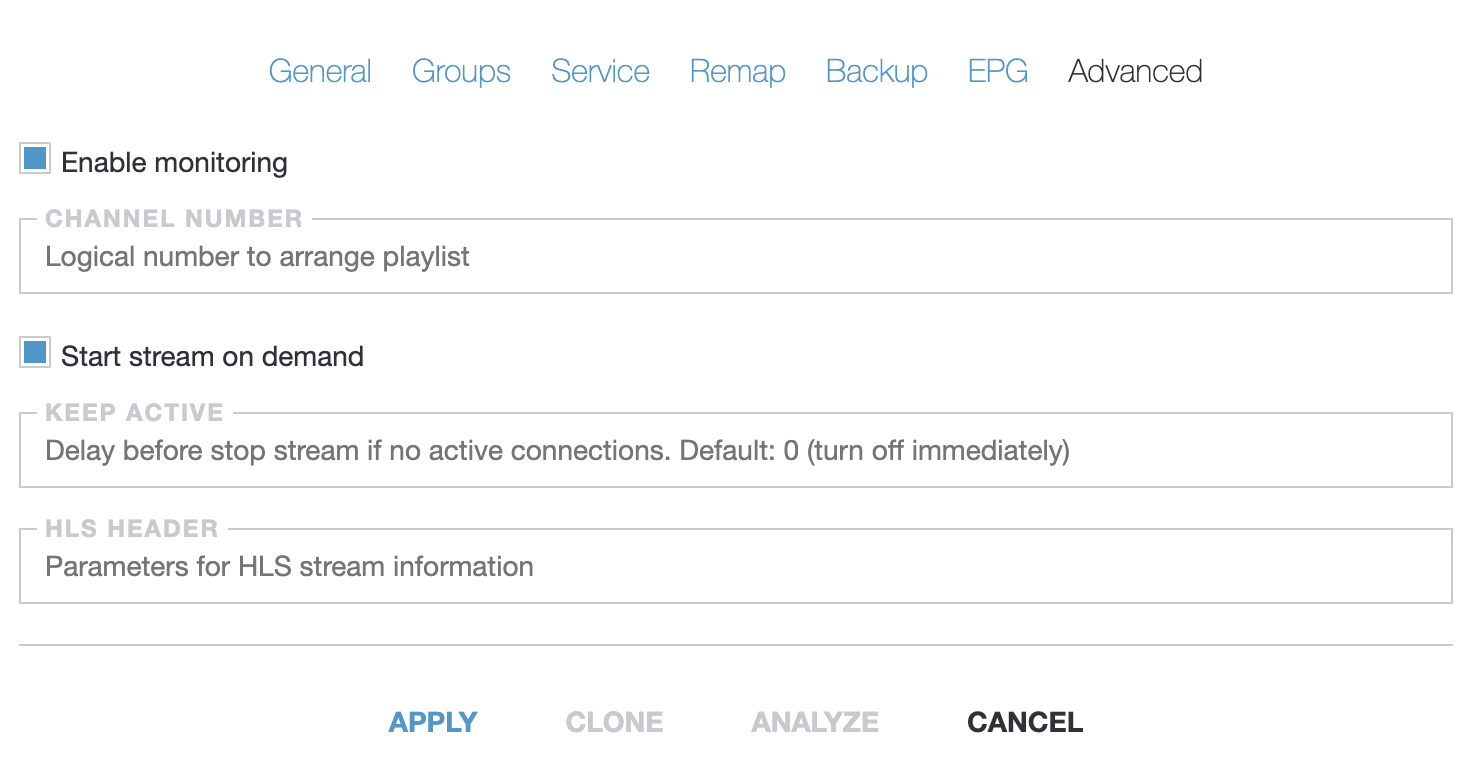Go to the Remap tab
The height and width of the screenshot is (776, 1472).
pos(737,71)
